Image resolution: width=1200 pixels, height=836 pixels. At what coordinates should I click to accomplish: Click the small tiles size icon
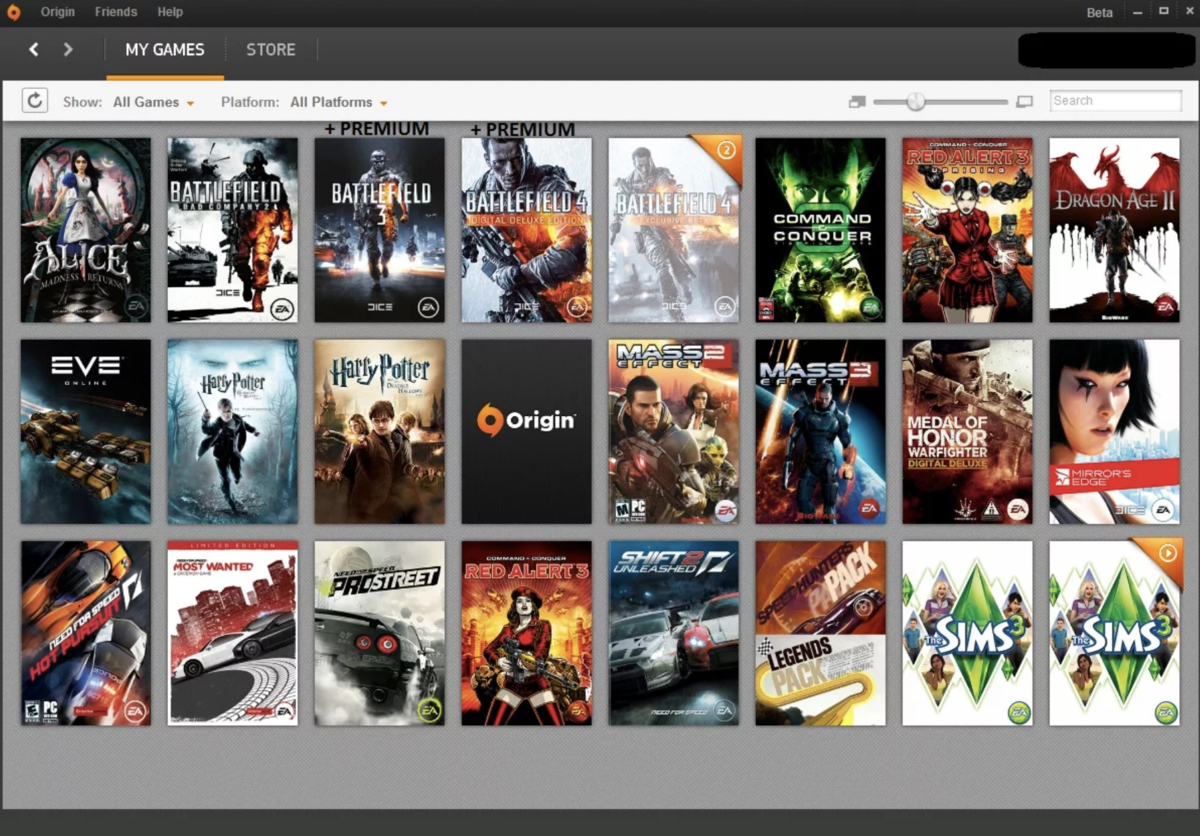tap(857, 102)
